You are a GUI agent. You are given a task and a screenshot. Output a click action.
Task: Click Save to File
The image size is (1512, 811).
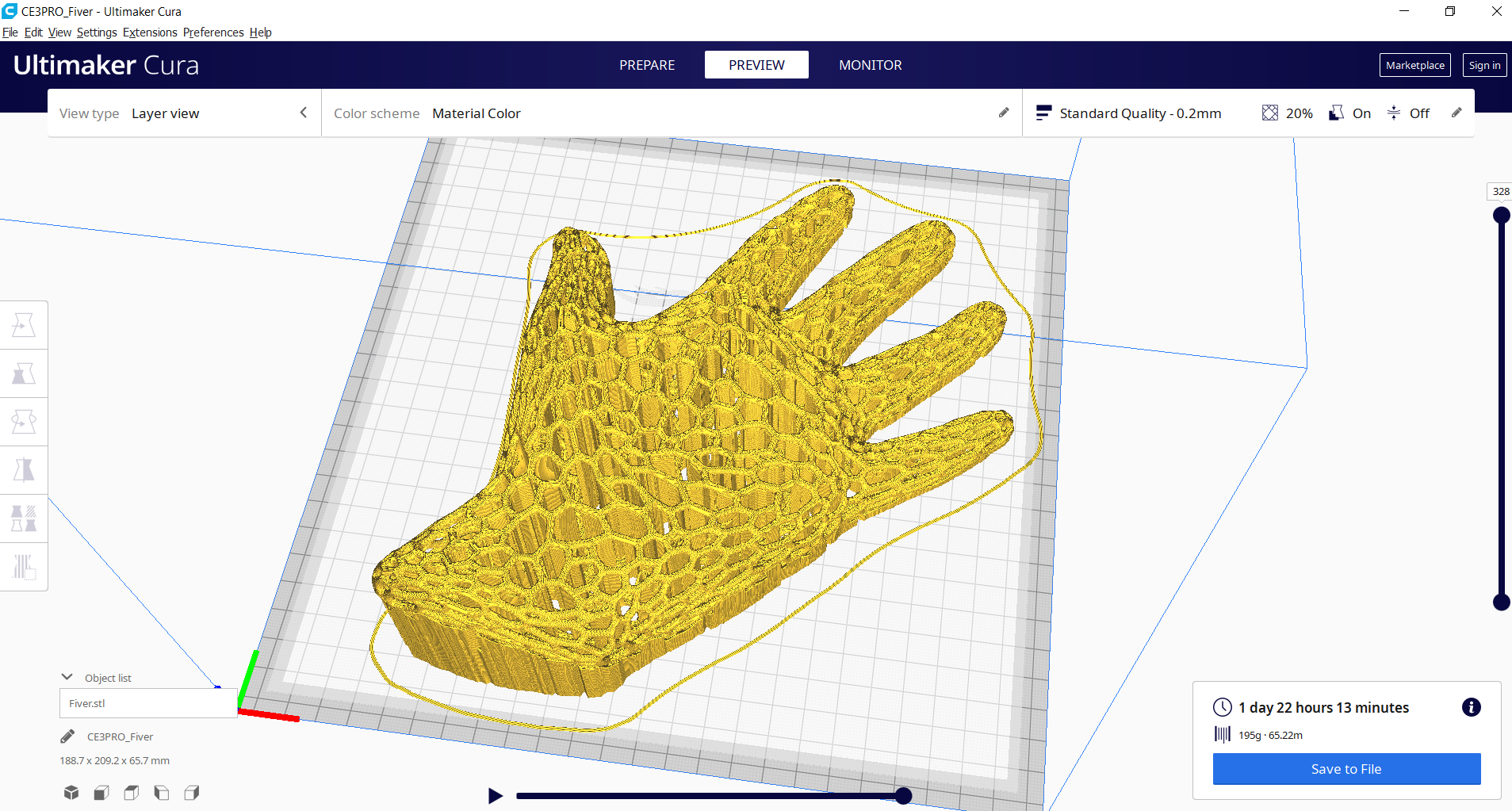(1346, 769)
